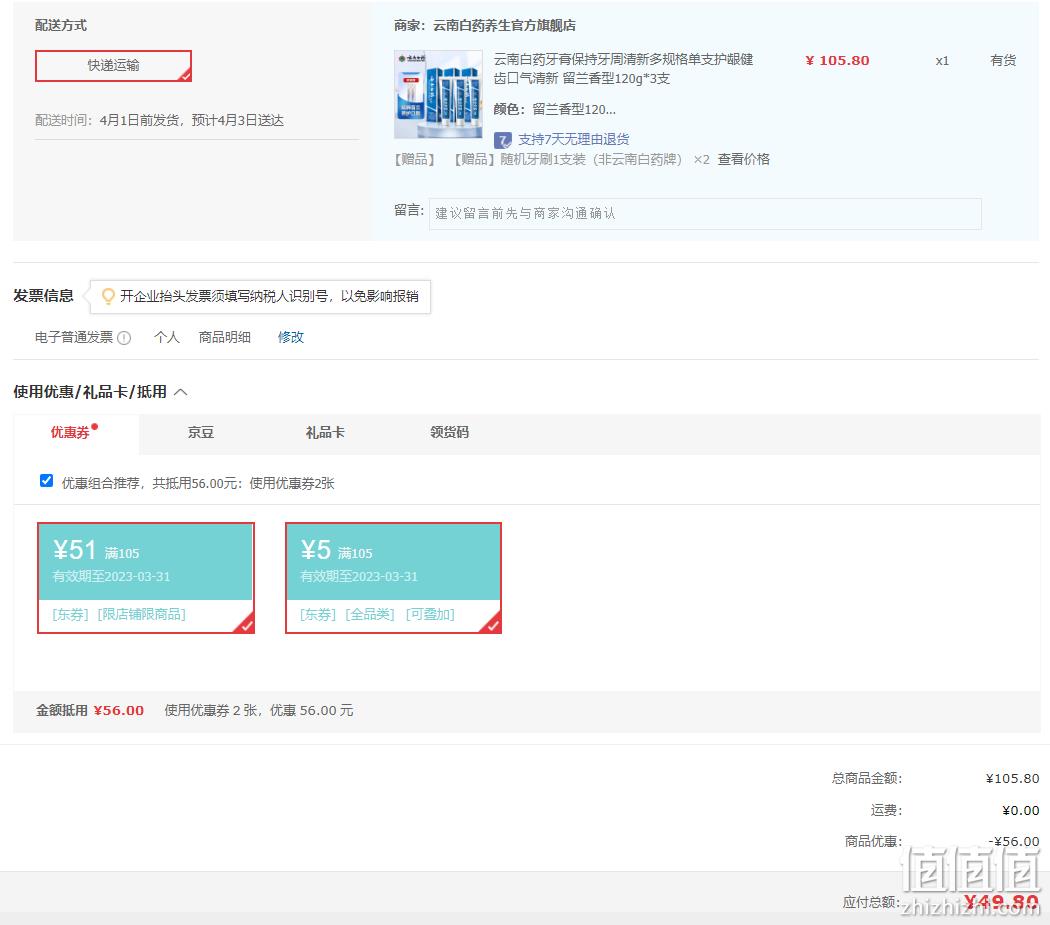The height and width of the screenshot is (925, 1050).
Task: Open the toothpaste product thumbnail
Action: (x=439, y=94)
